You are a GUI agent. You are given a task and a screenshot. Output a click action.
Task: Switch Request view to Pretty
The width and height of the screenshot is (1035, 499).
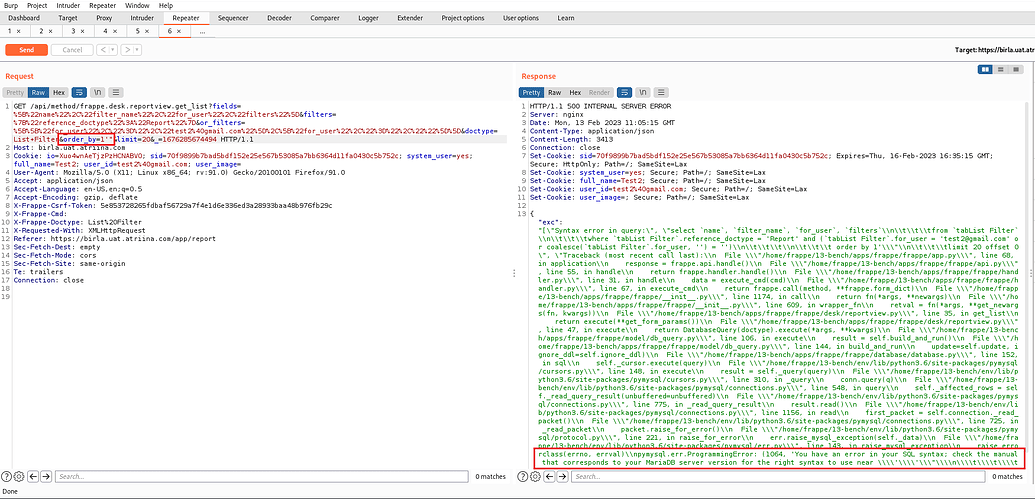(15, 92)
